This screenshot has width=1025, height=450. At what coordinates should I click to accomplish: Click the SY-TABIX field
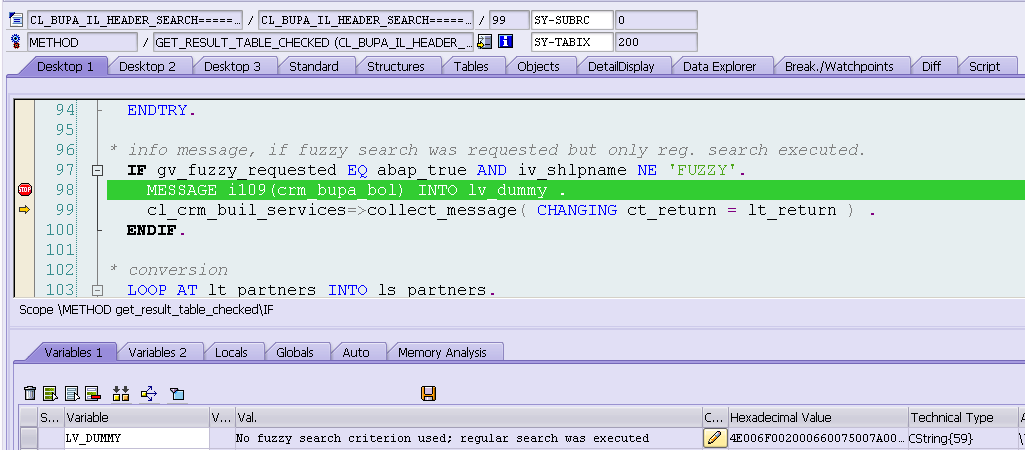click(572, 43)
